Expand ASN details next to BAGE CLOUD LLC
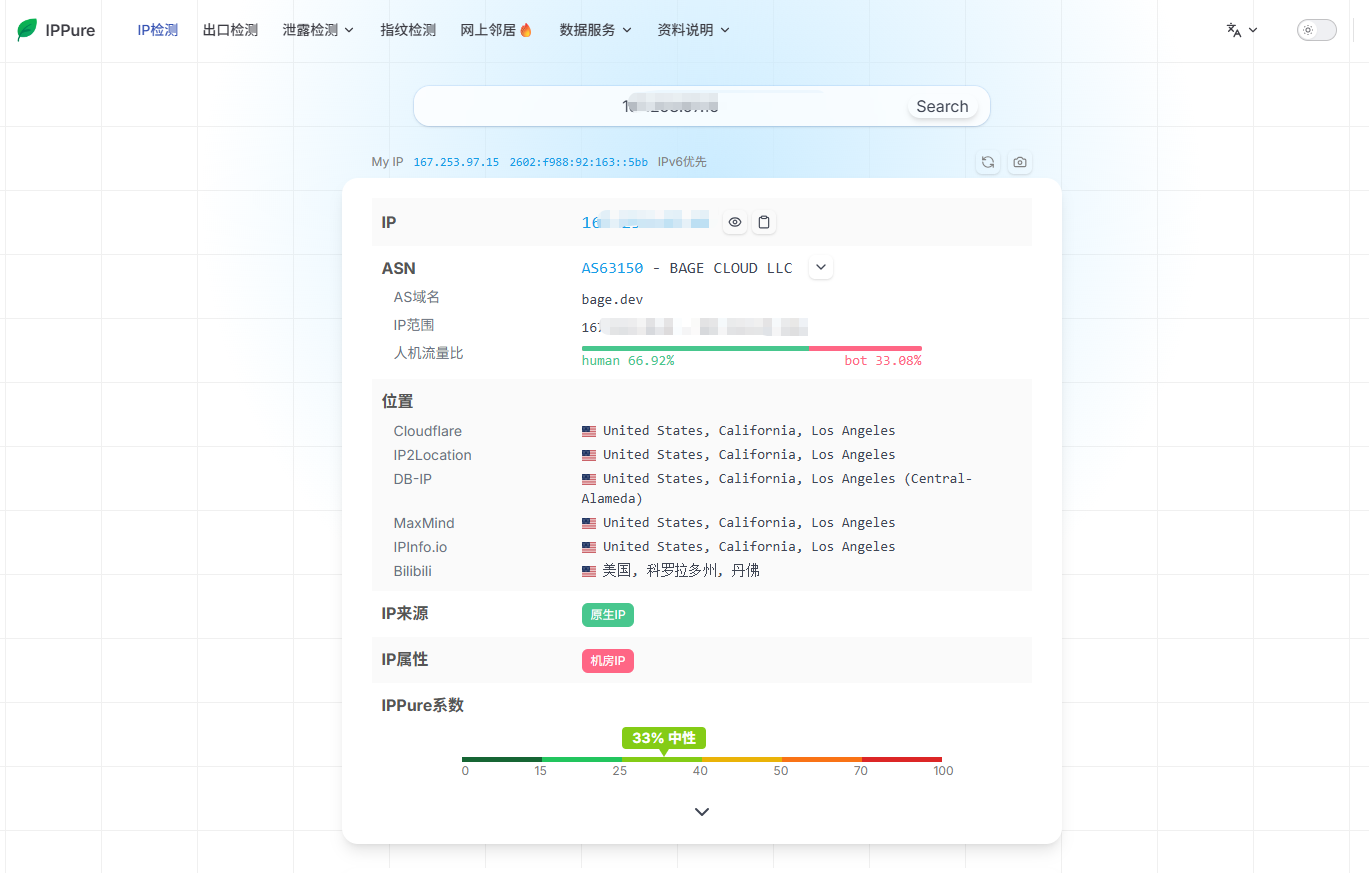This screenshot has width=1369, height=873. pos(821,268)
